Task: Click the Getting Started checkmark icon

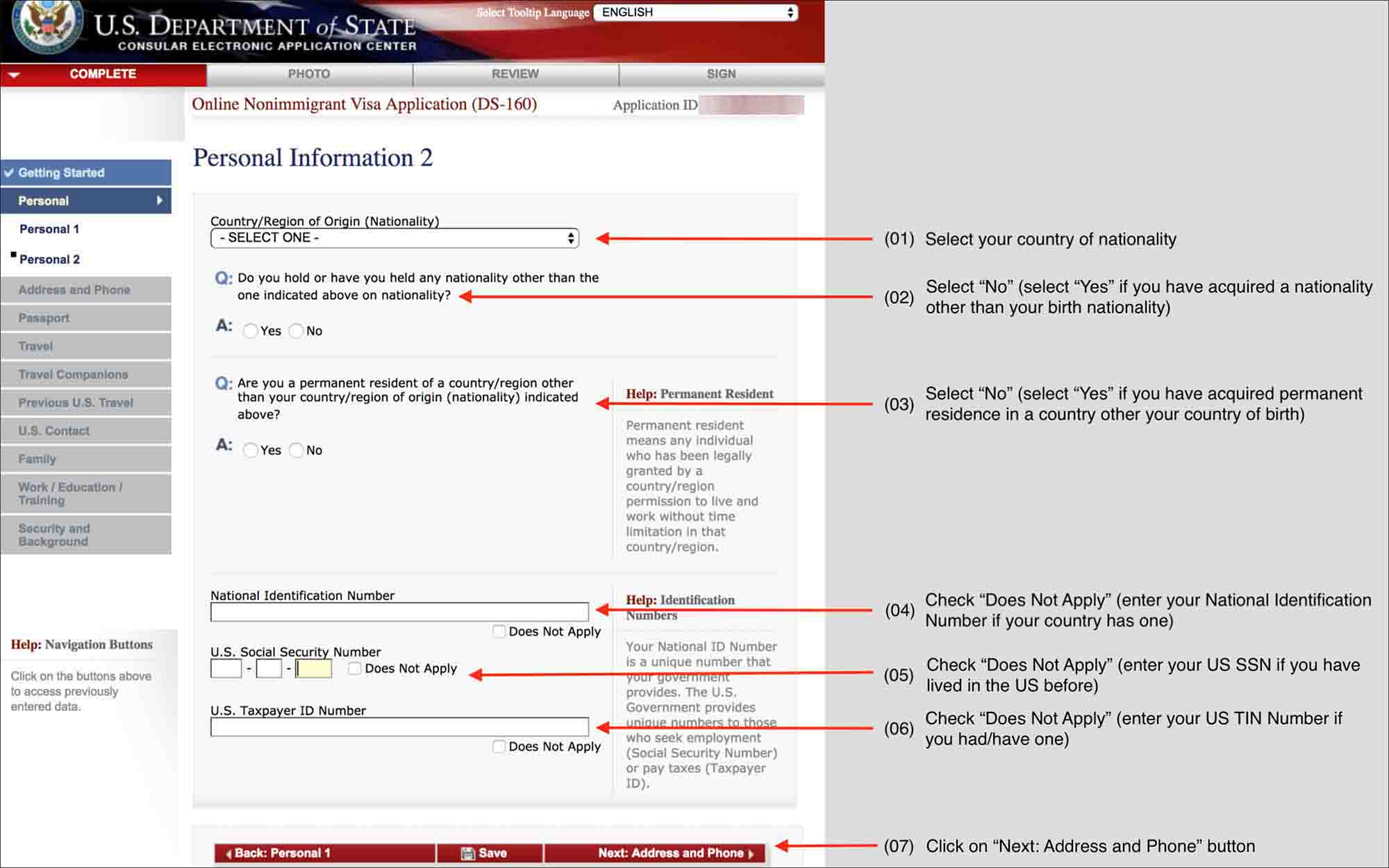Action: pyautogui.click(x=8, y=172)
